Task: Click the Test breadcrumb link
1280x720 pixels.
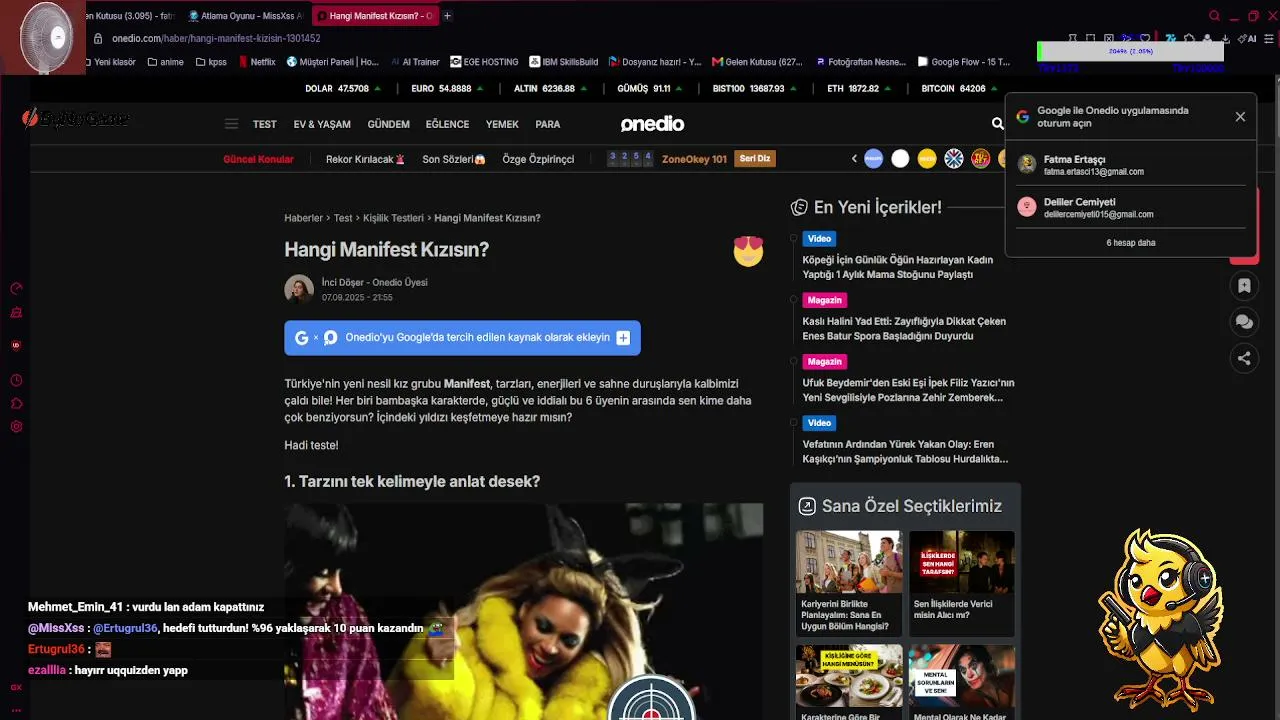Action: point(343,218)
